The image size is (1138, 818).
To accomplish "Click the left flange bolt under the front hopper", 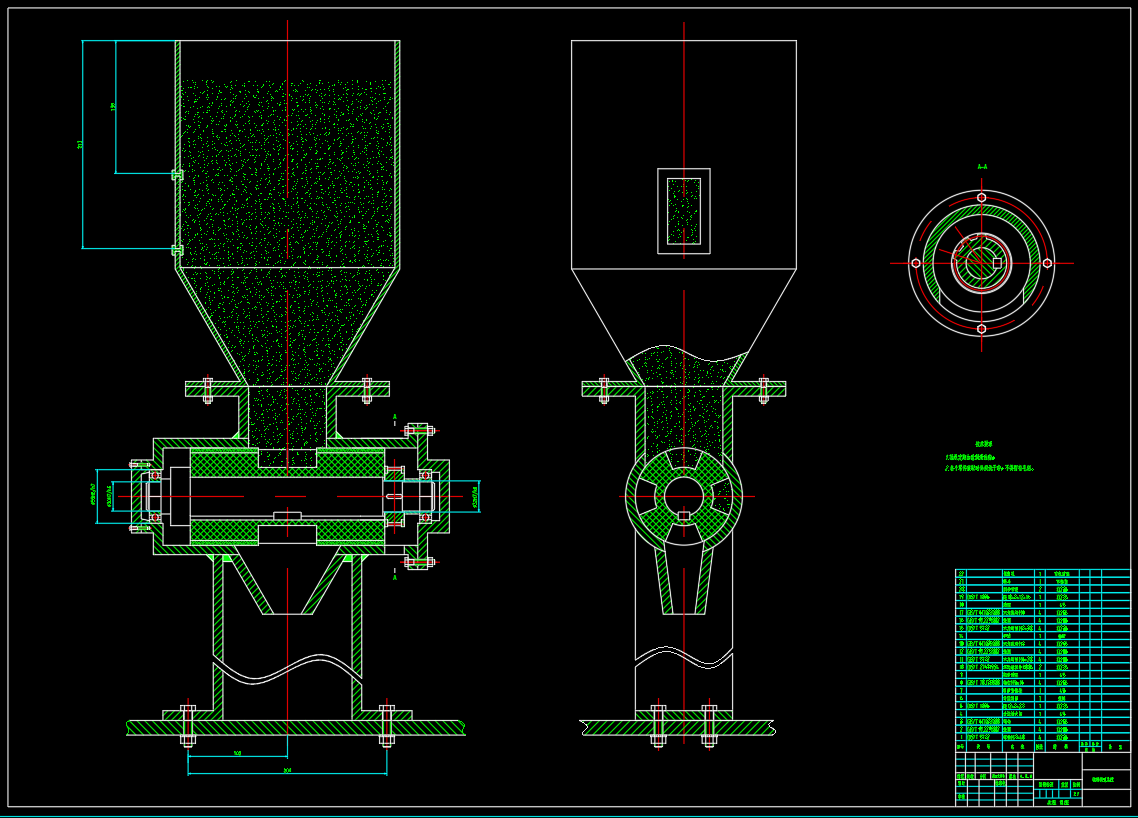I will pyautogui.click(x=208, y=390).
